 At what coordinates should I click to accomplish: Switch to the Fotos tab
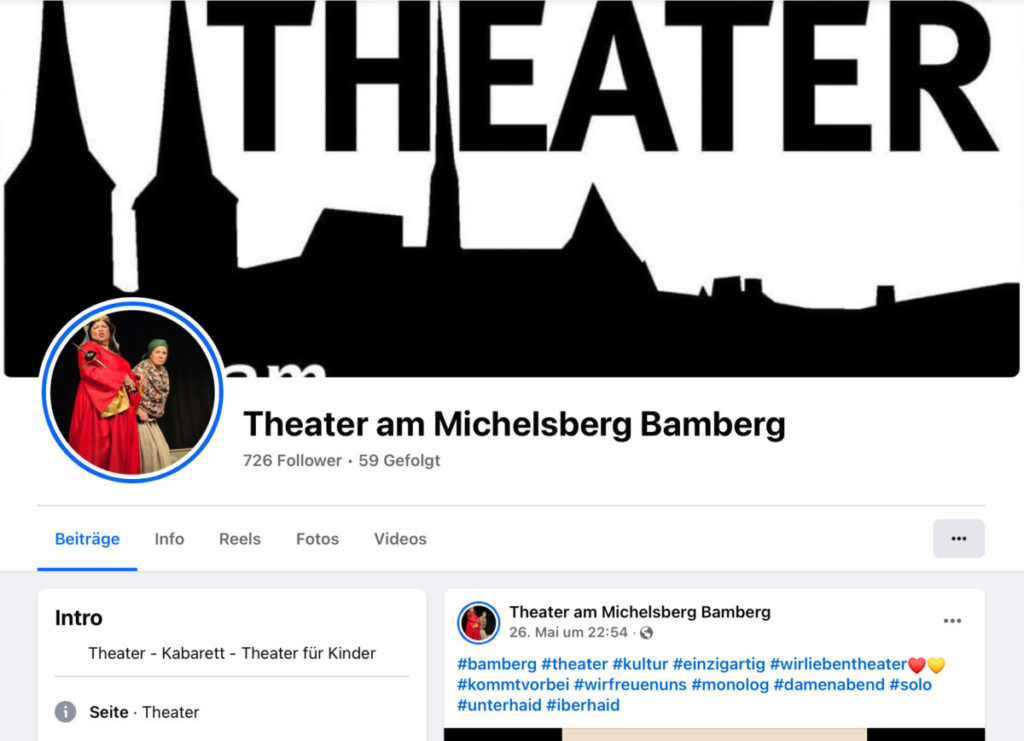pyautogui.click(x=317, y=539)
